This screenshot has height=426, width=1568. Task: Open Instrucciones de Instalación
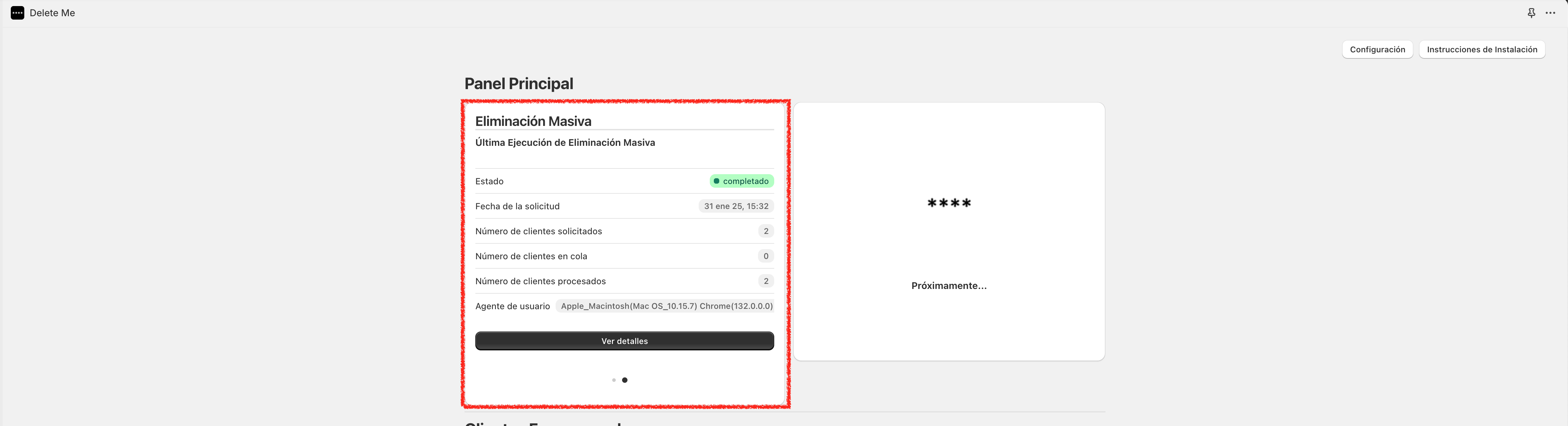(1482, 49)
